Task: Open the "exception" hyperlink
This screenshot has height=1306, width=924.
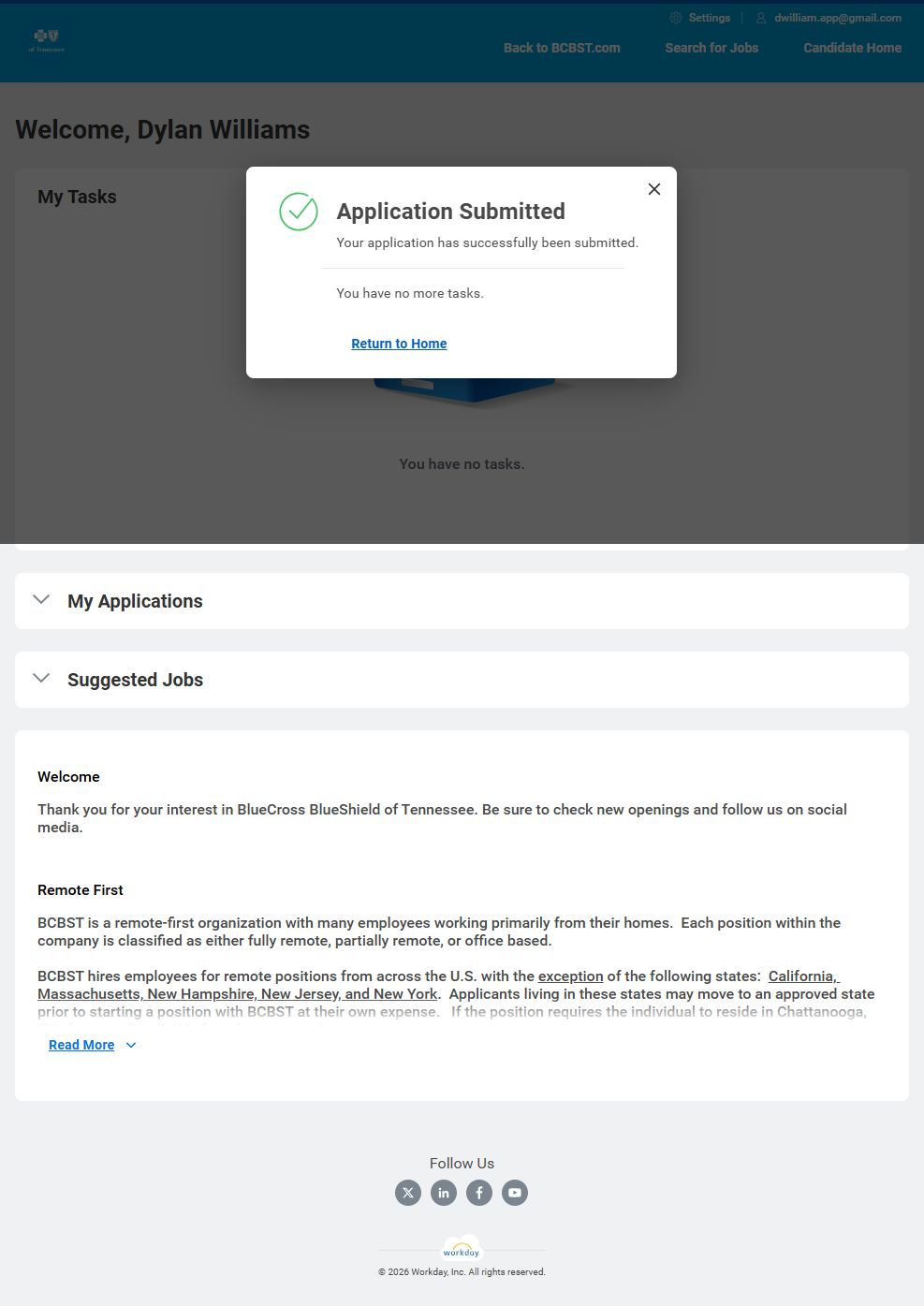Action: pos(570,976)
